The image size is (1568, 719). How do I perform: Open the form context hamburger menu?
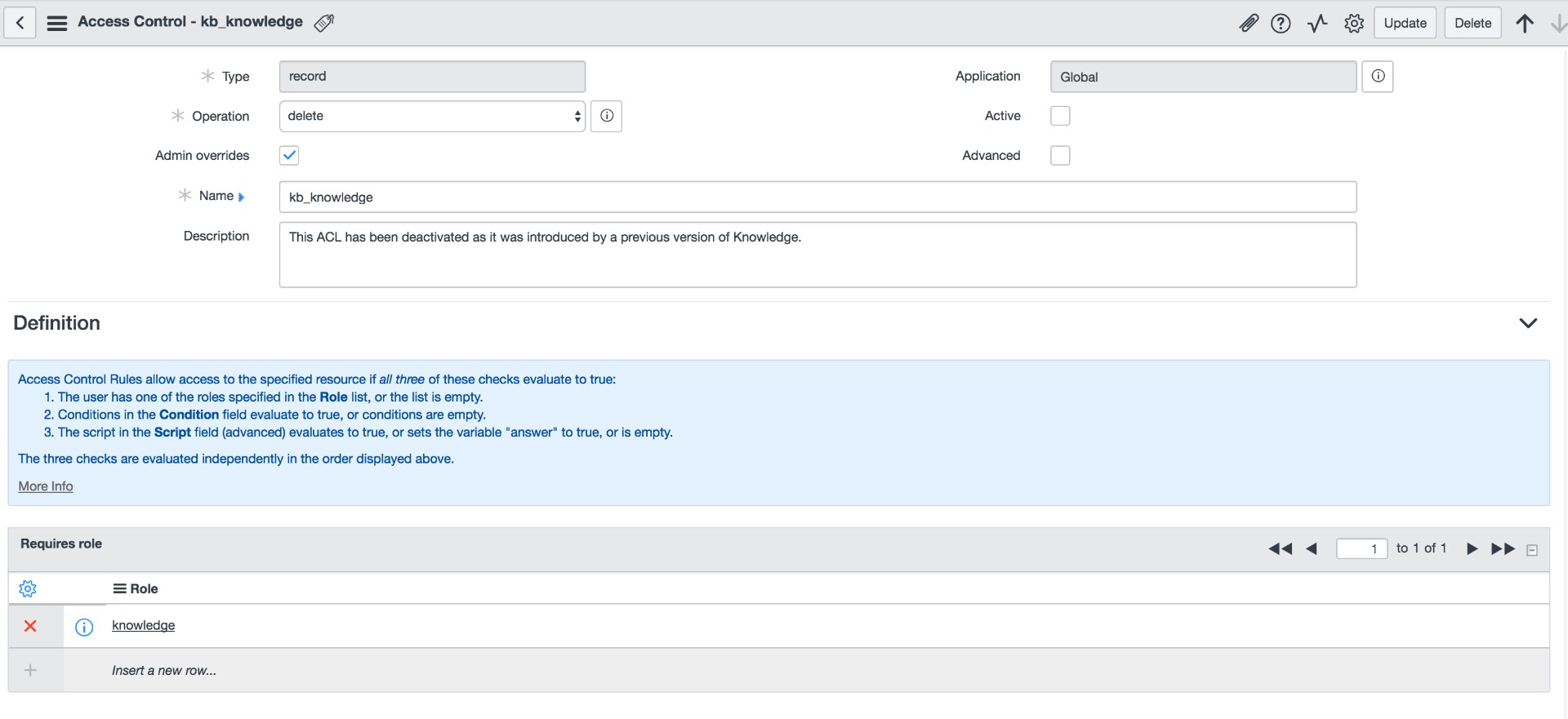[x=57, y=23]
